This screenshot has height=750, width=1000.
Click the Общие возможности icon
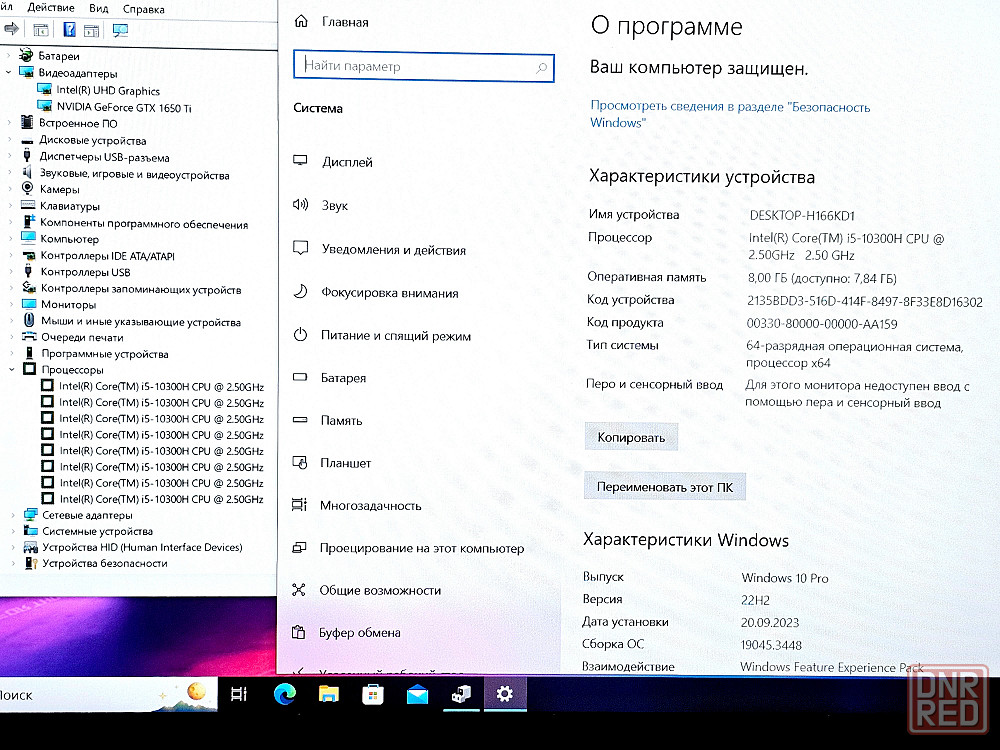[x=298, y=589]
